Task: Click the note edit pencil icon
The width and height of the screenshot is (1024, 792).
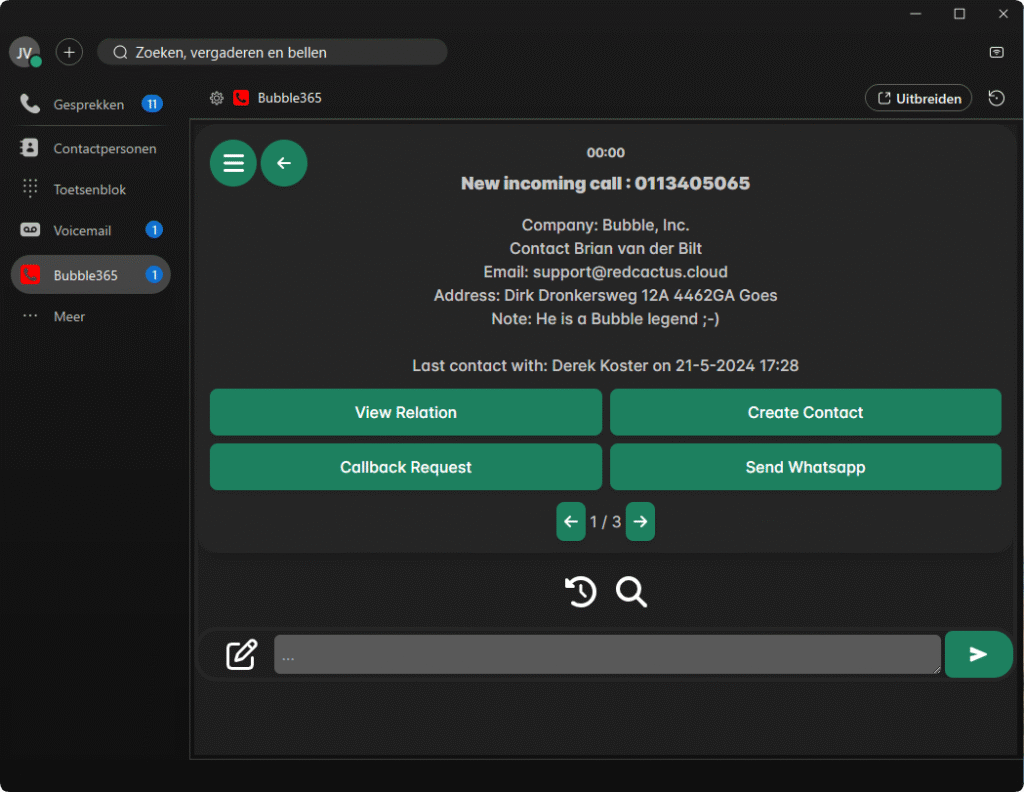Action: point(242,654)
